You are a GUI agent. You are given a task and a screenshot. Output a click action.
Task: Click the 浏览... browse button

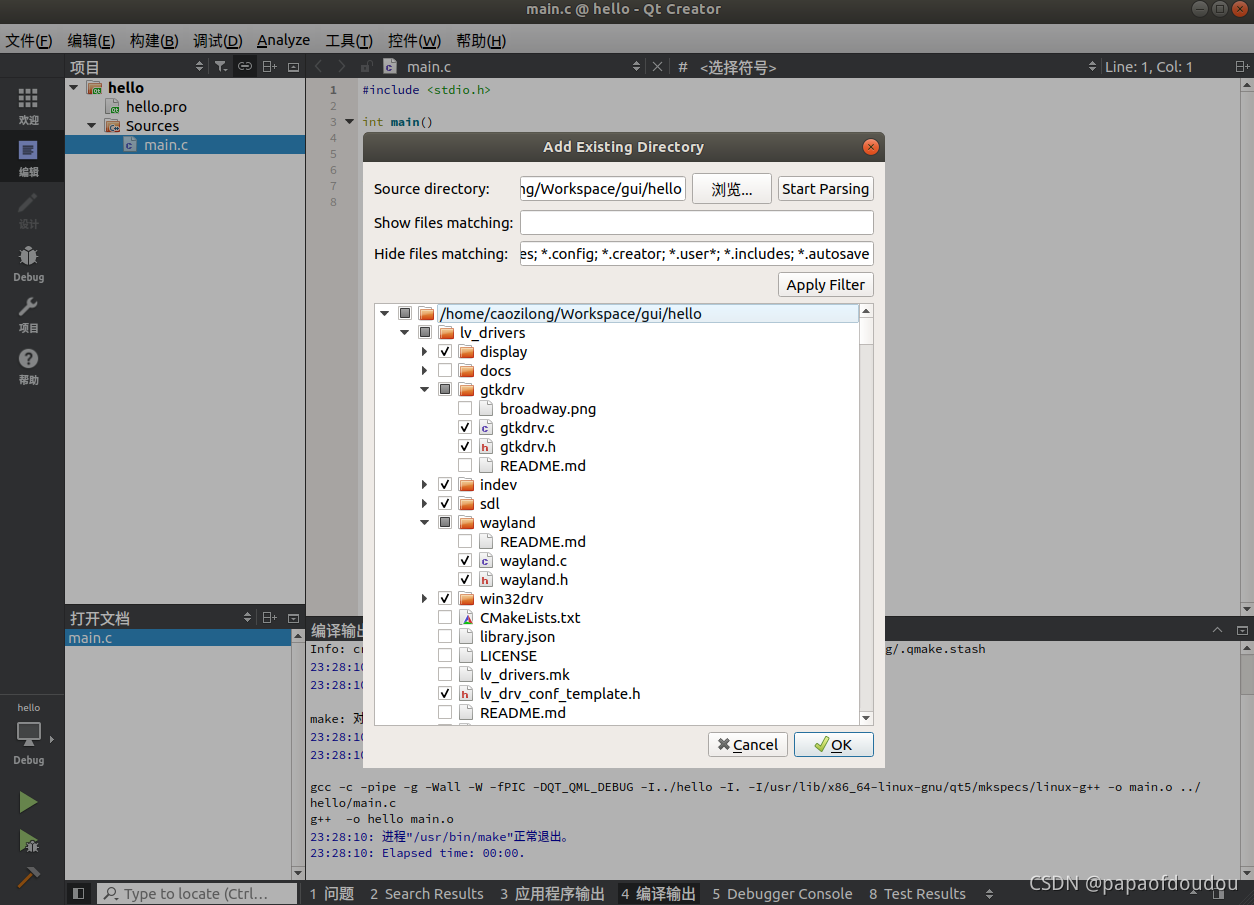[x=732, y=189]
